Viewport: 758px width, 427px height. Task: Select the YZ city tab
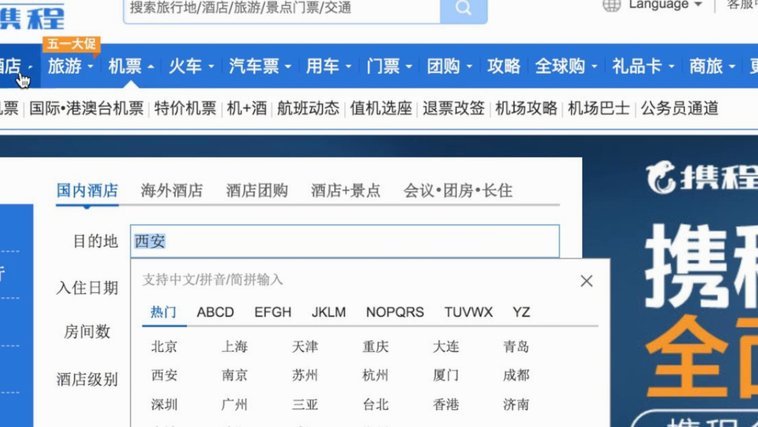521,312
